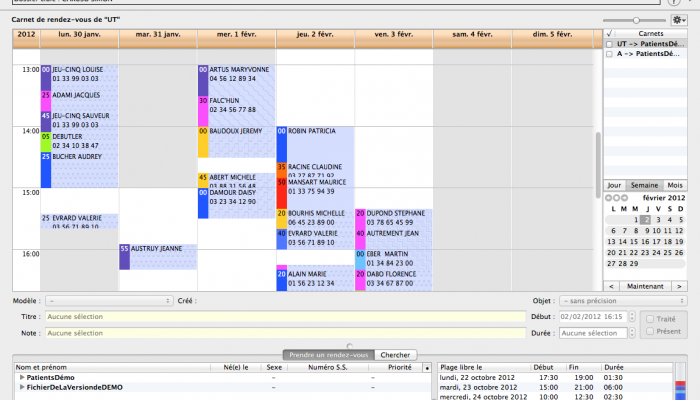Open ADAMI JACQUES appointment
Viewport: 700px width, 400px height.
click(x=79, y=101)
